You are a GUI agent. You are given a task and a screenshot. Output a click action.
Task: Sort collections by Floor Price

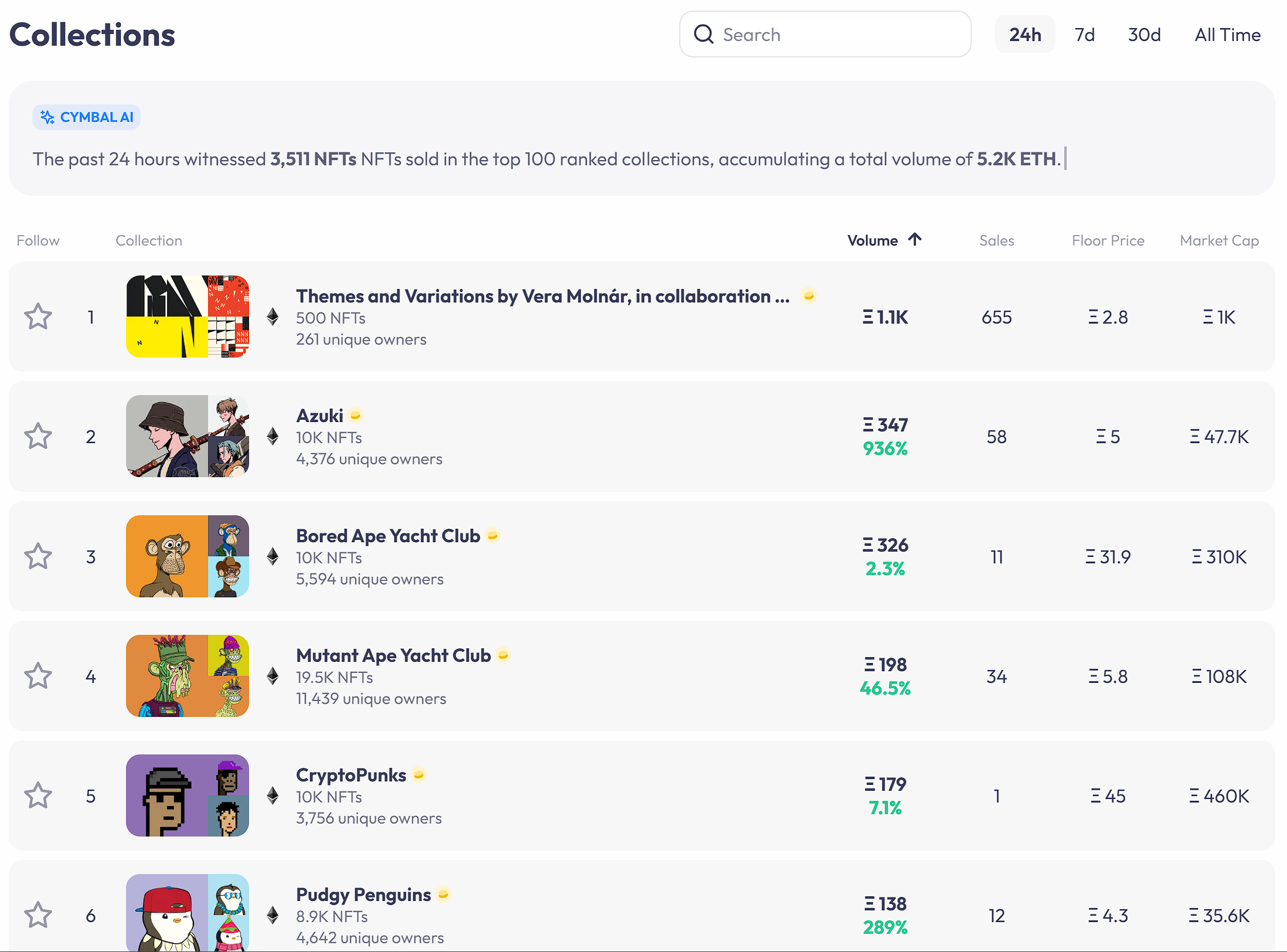tap(1108, 240)
